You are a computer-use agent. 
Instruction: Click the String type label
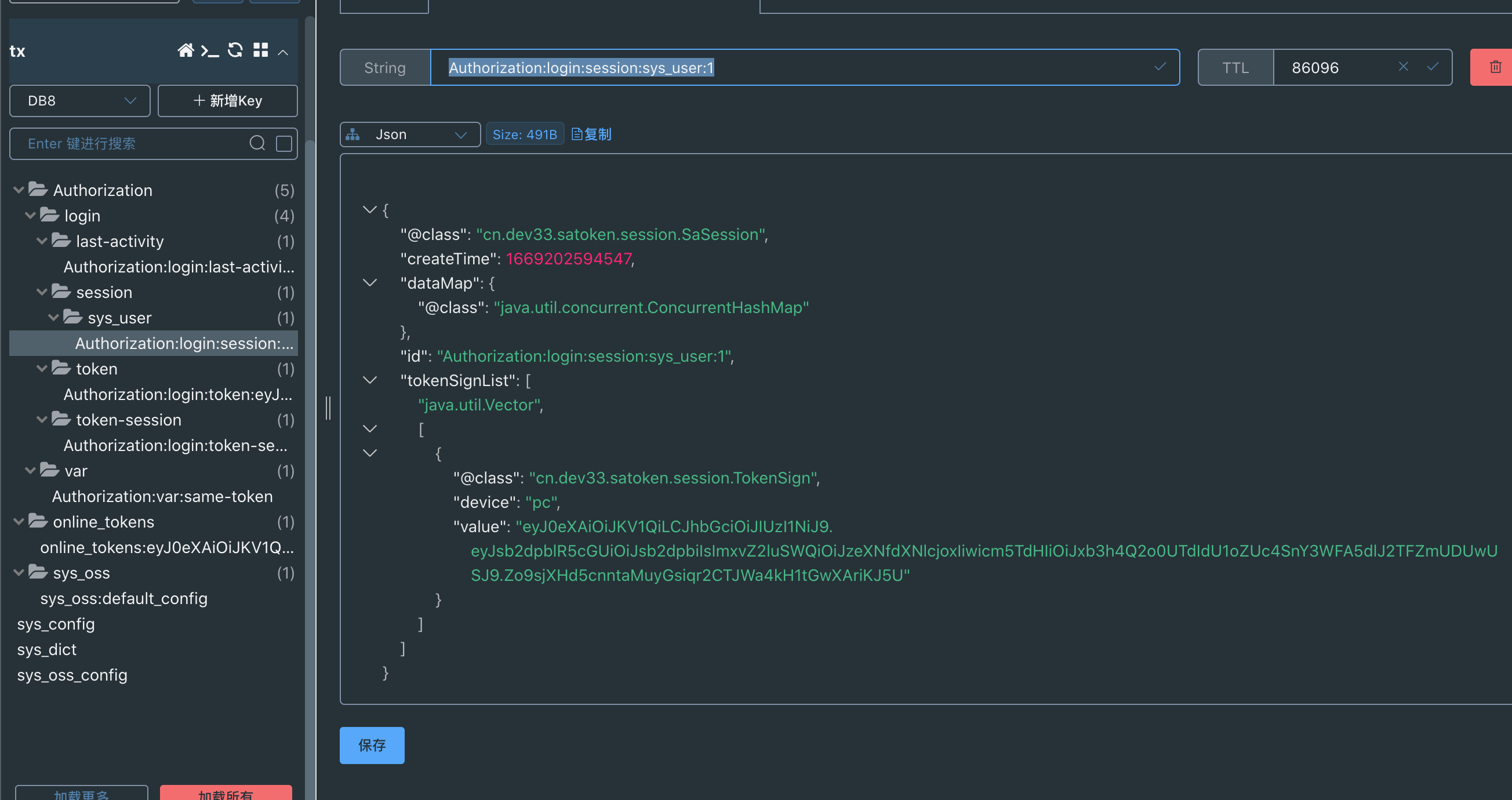coord(385,67)
